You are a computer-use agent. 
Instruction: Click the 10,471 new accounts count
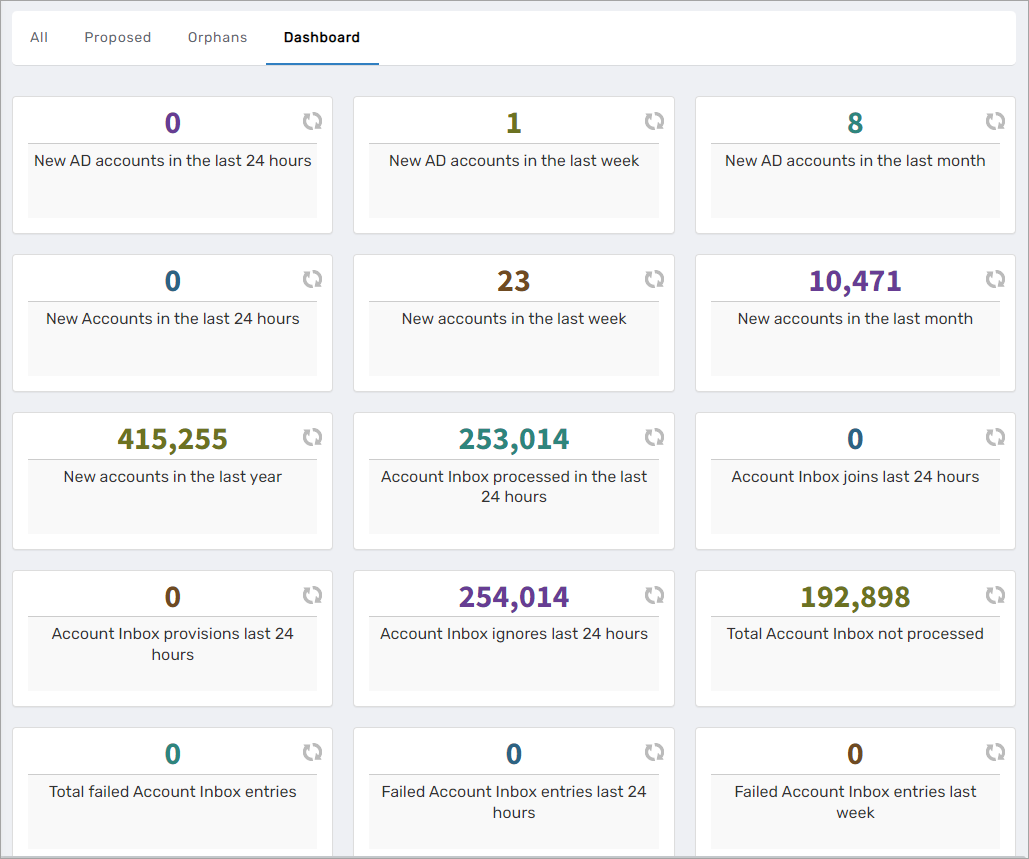click(x=855, y=281)
